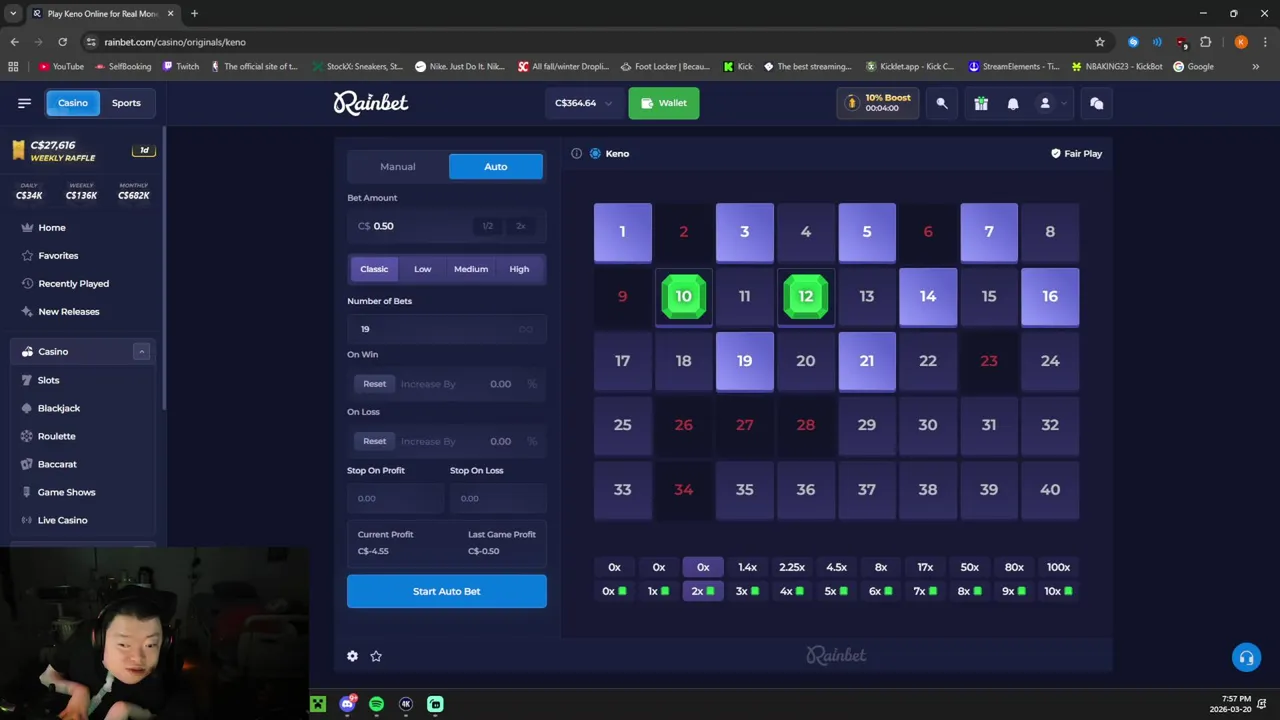Viewport: 1280px width, 720px height.
Task: Halve the bet amount with 1/2
Action: (487, 226)
